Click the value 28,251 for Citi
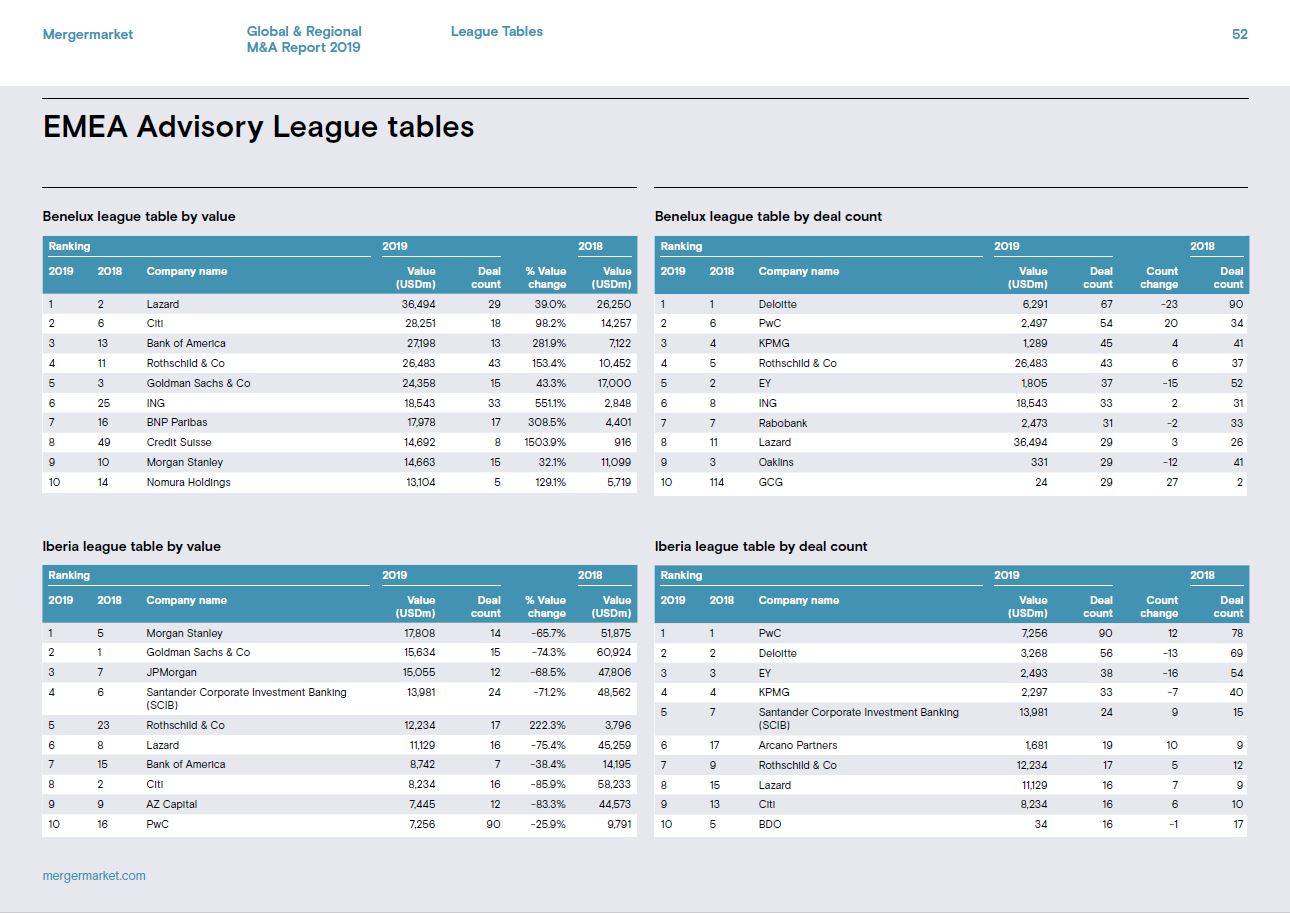 coord(419,323)
